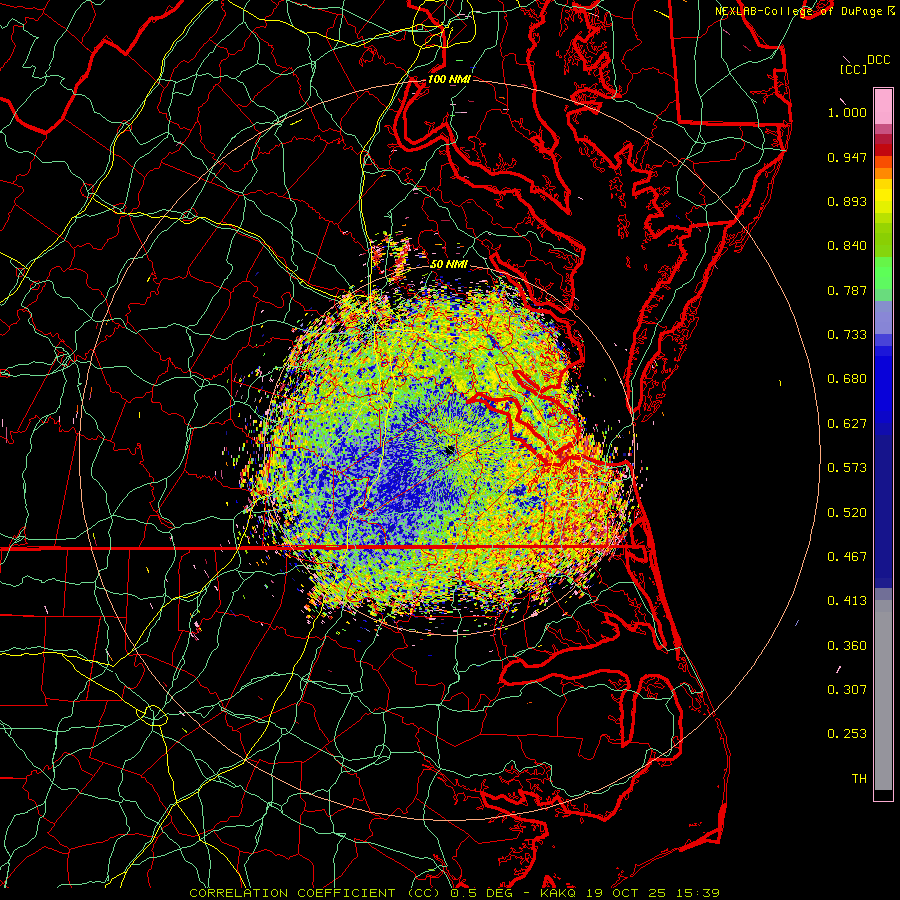The height and width of the screenshot is (900, 900).
Task: Click the [CC] legend heading
Action: point(853,69)
